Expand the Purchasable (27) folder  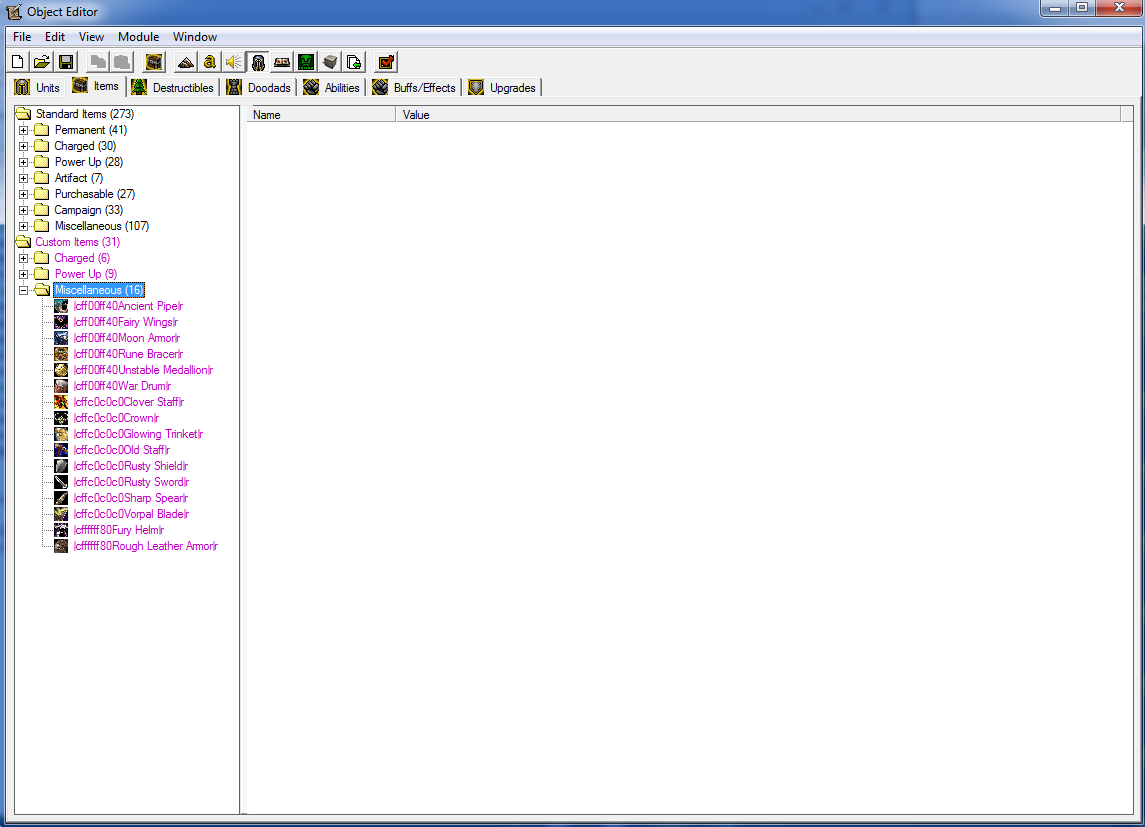pyautogui.click(x=23, y=194)
